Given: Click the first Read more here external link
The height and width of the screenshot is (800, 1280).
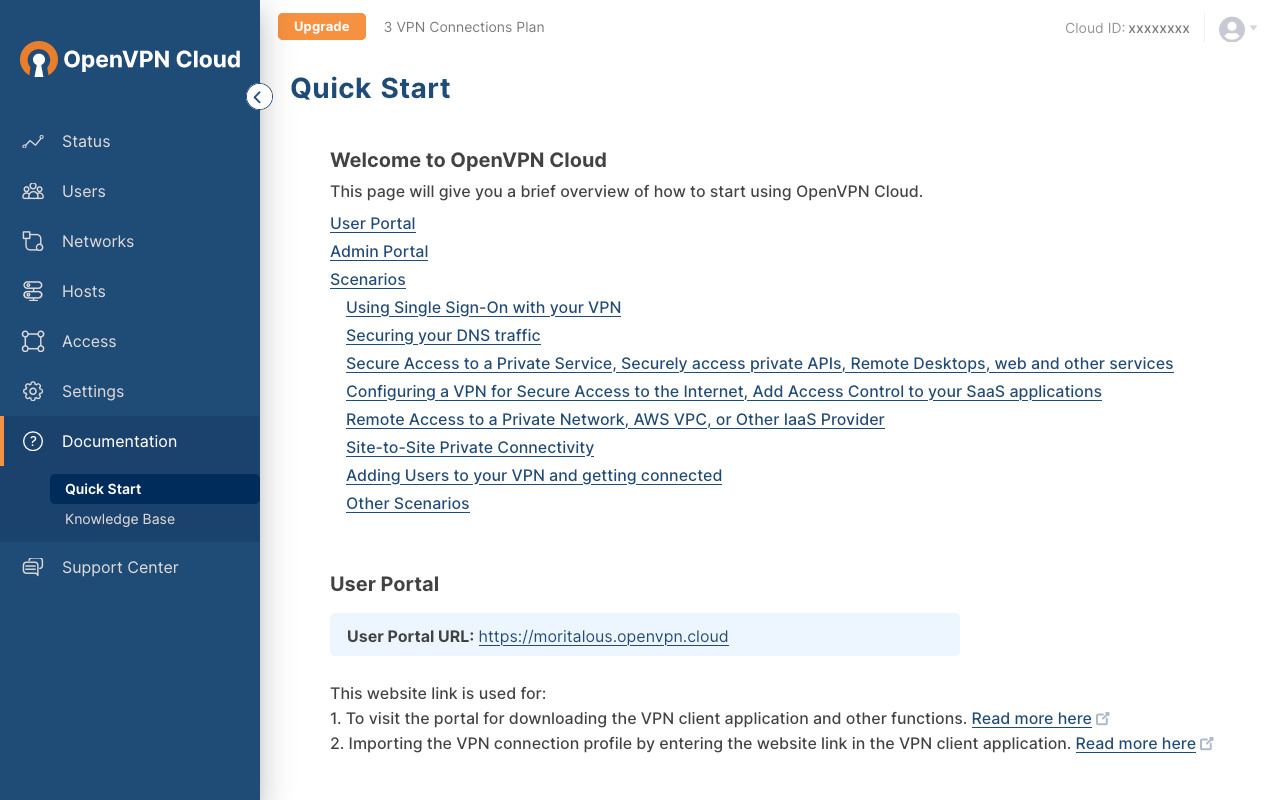Looking at the screenshot, I should (1031, 719).
